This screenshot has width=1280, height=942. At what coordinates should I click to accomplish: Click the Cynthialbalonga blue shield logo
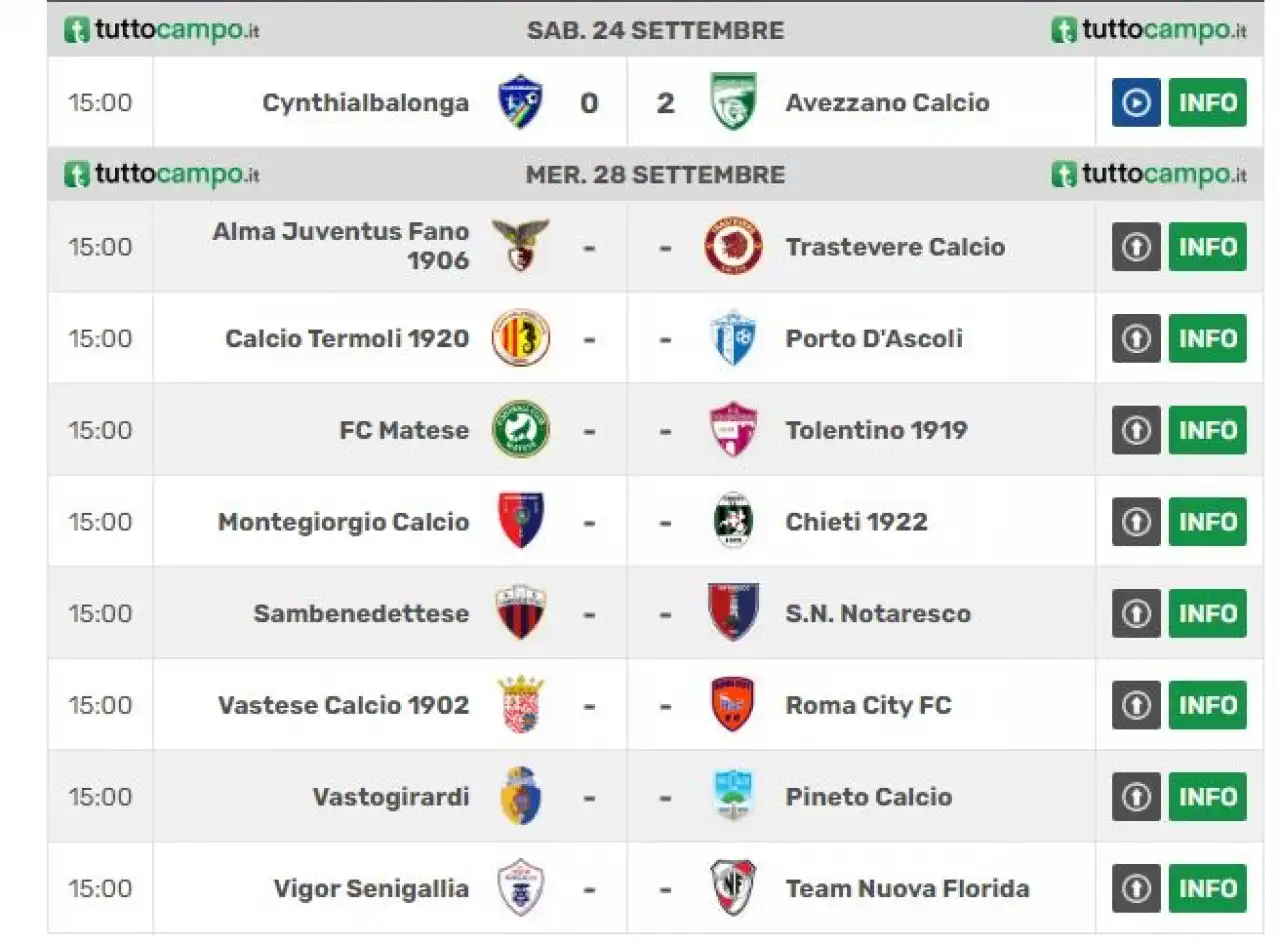(520, 102)
